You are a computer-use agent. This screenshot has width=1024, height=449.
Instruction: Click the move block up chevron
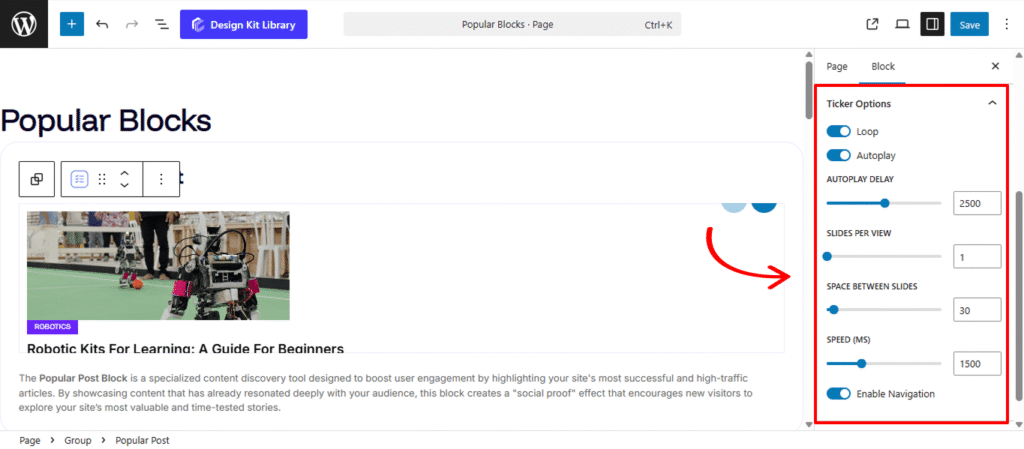(124, 173)
